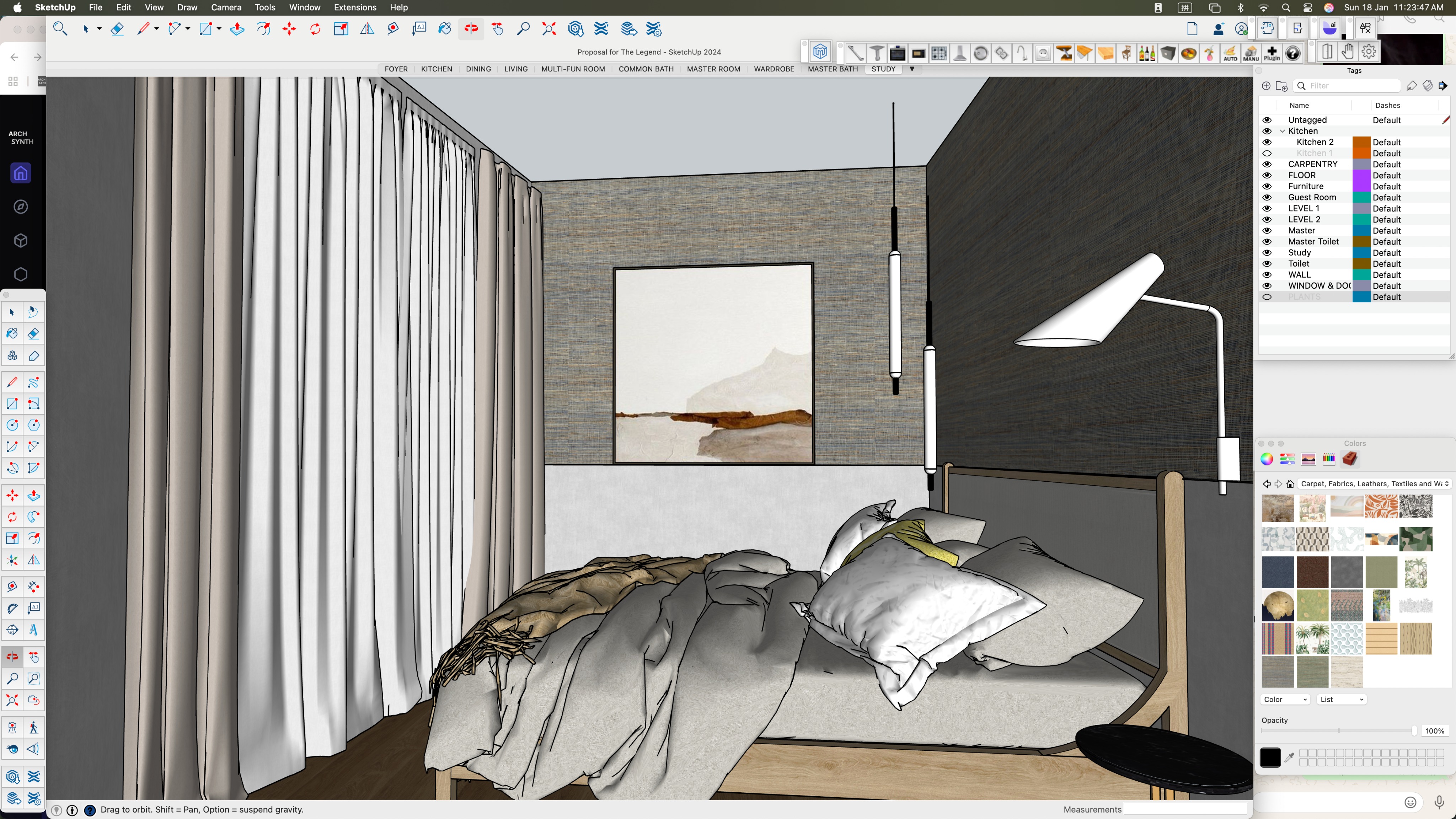Click the black active color swatch
The image size is (1456, 819).
(1270, 758)
